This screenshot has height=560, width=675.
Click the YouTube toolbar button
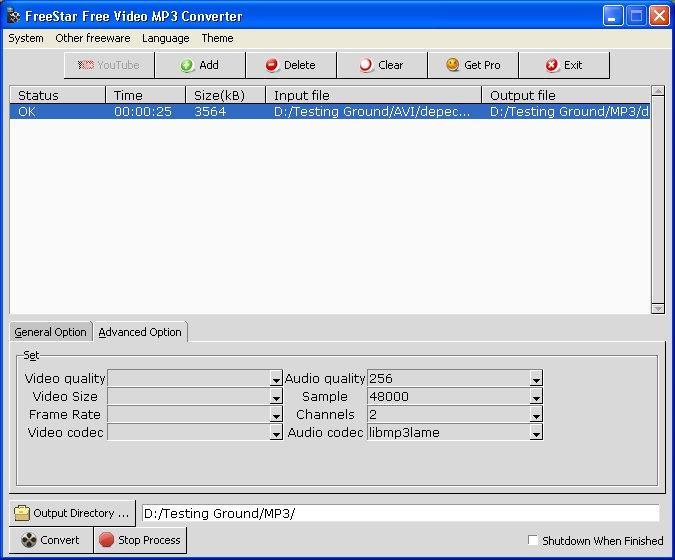tap(109, 65)
